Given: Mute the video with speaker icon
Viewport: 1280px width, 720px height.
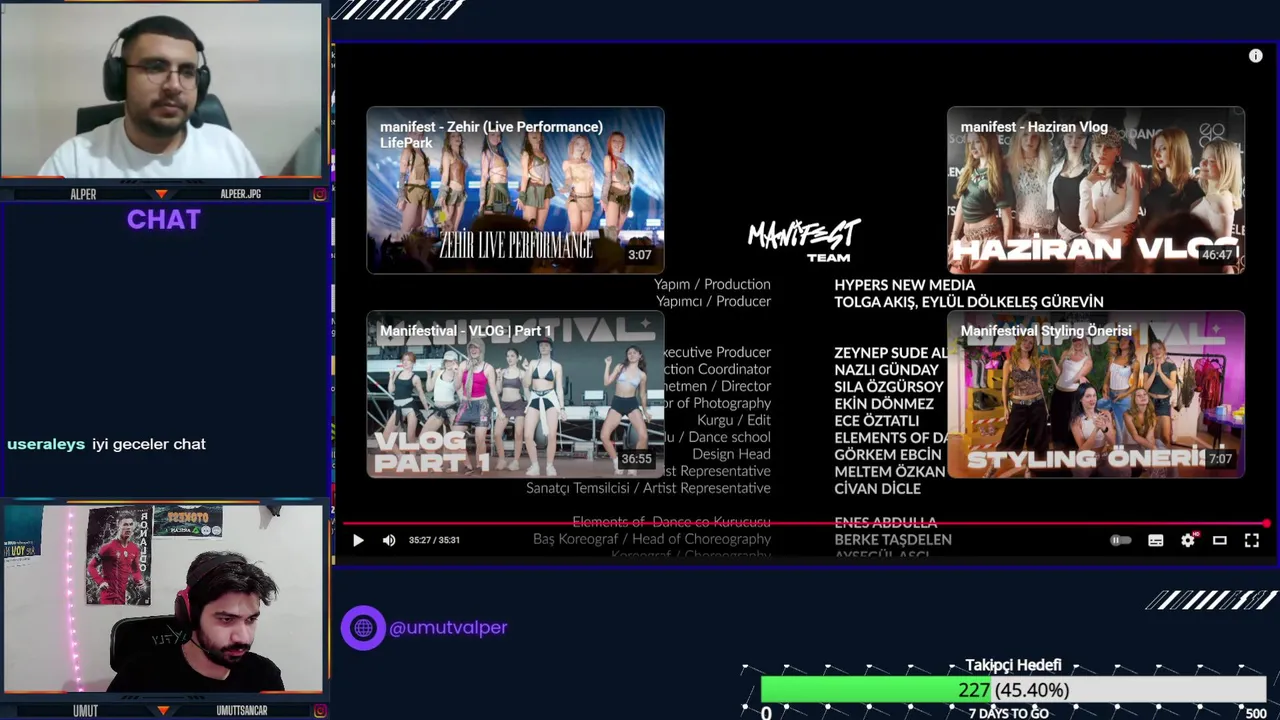Looking at the screenshot, I should (389, 540).
